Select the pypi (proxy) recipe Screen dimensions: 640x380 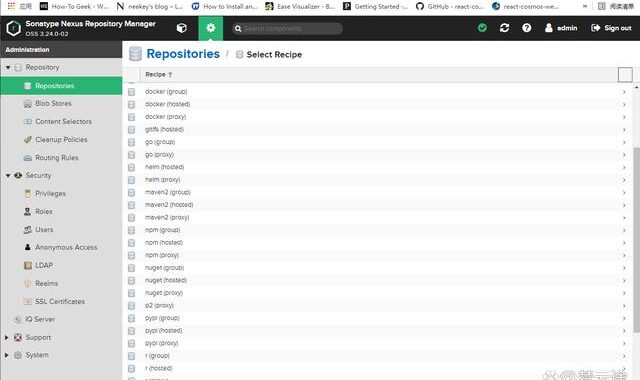[x=378, y=343]
